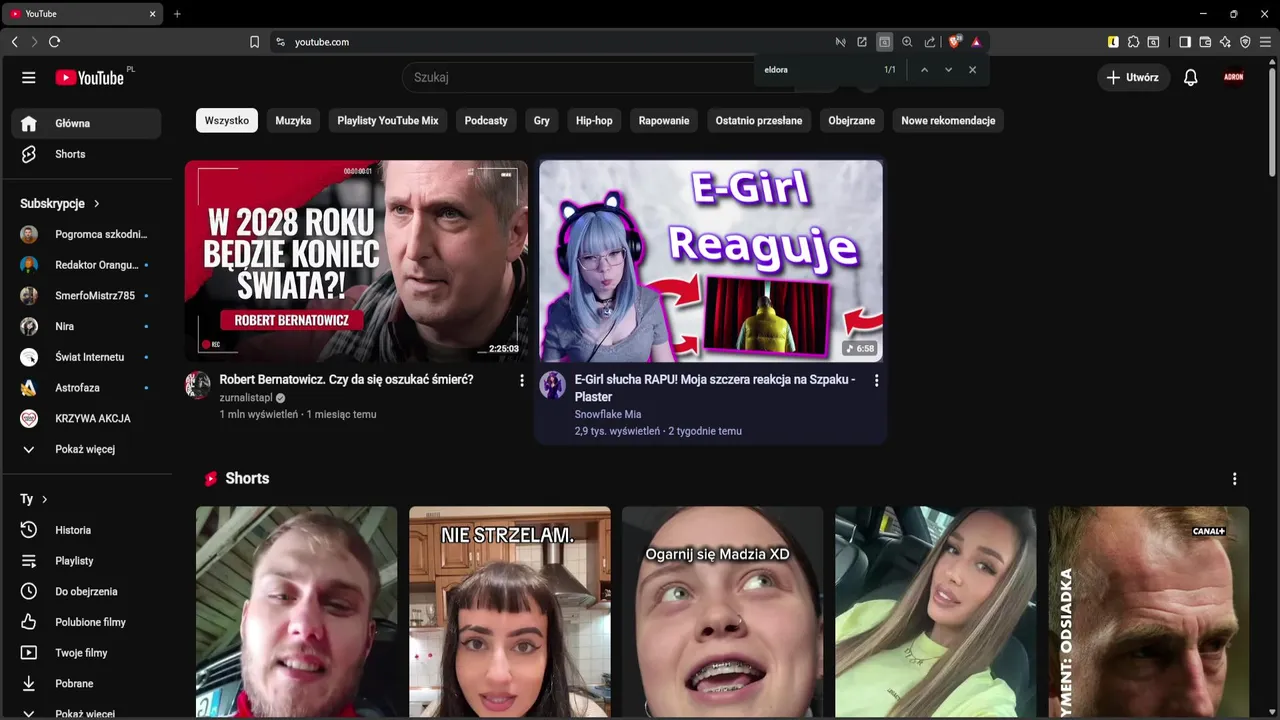Play the 'W 2028 roku będzie koniec świata' thumbnail

tap(356, 261)
